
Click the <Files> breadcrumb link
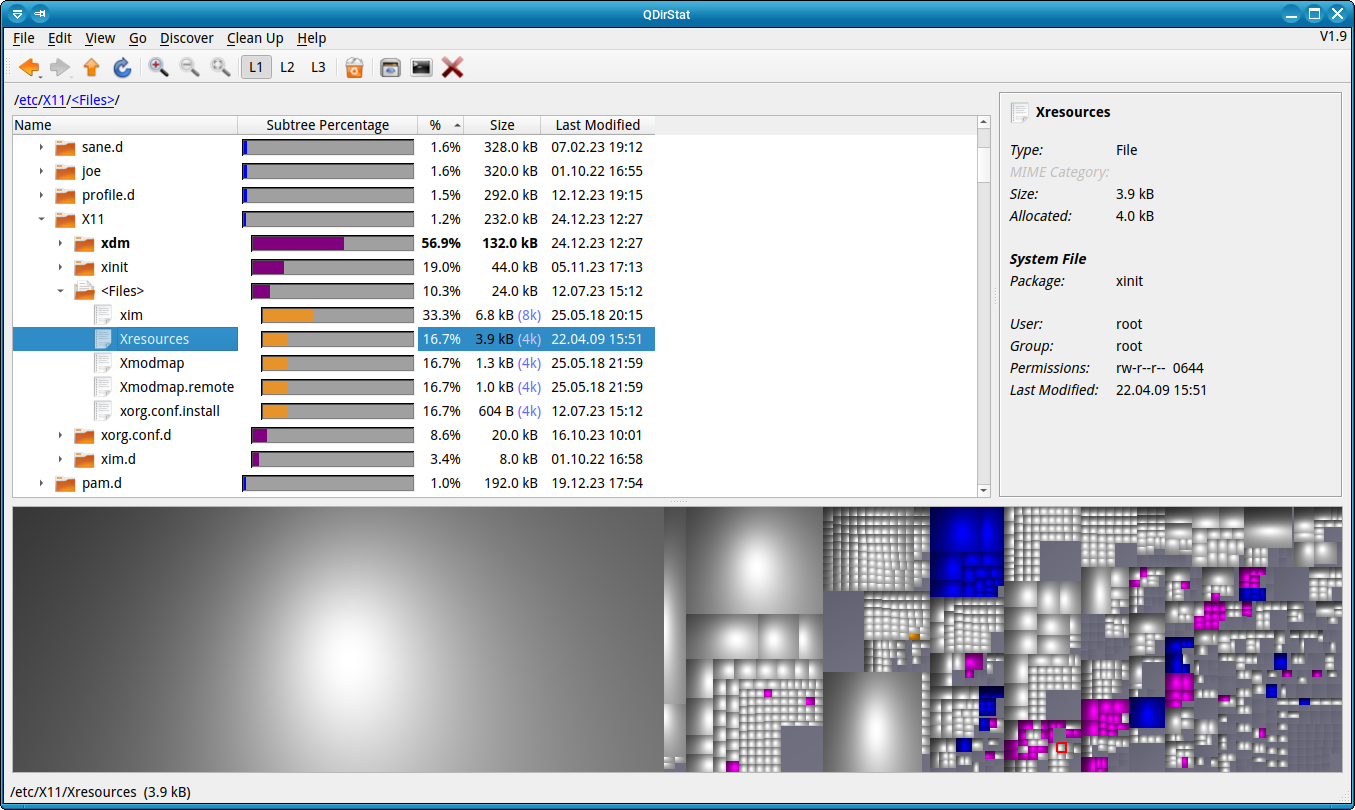coord(93,100)
